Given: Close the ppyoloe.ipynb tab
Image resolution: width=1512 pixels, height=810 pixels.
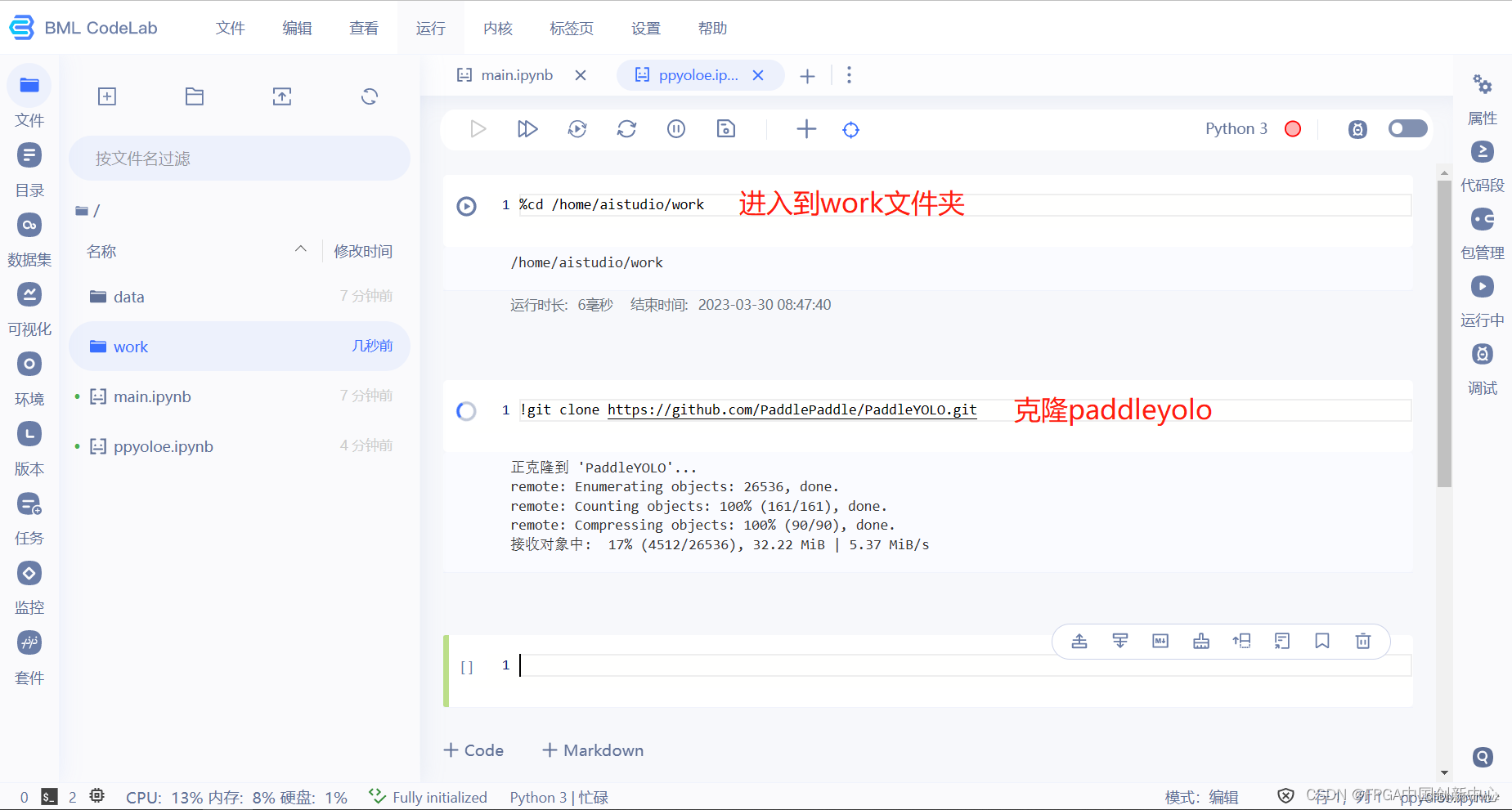Looking at the screenshot, I should [758, 75].
